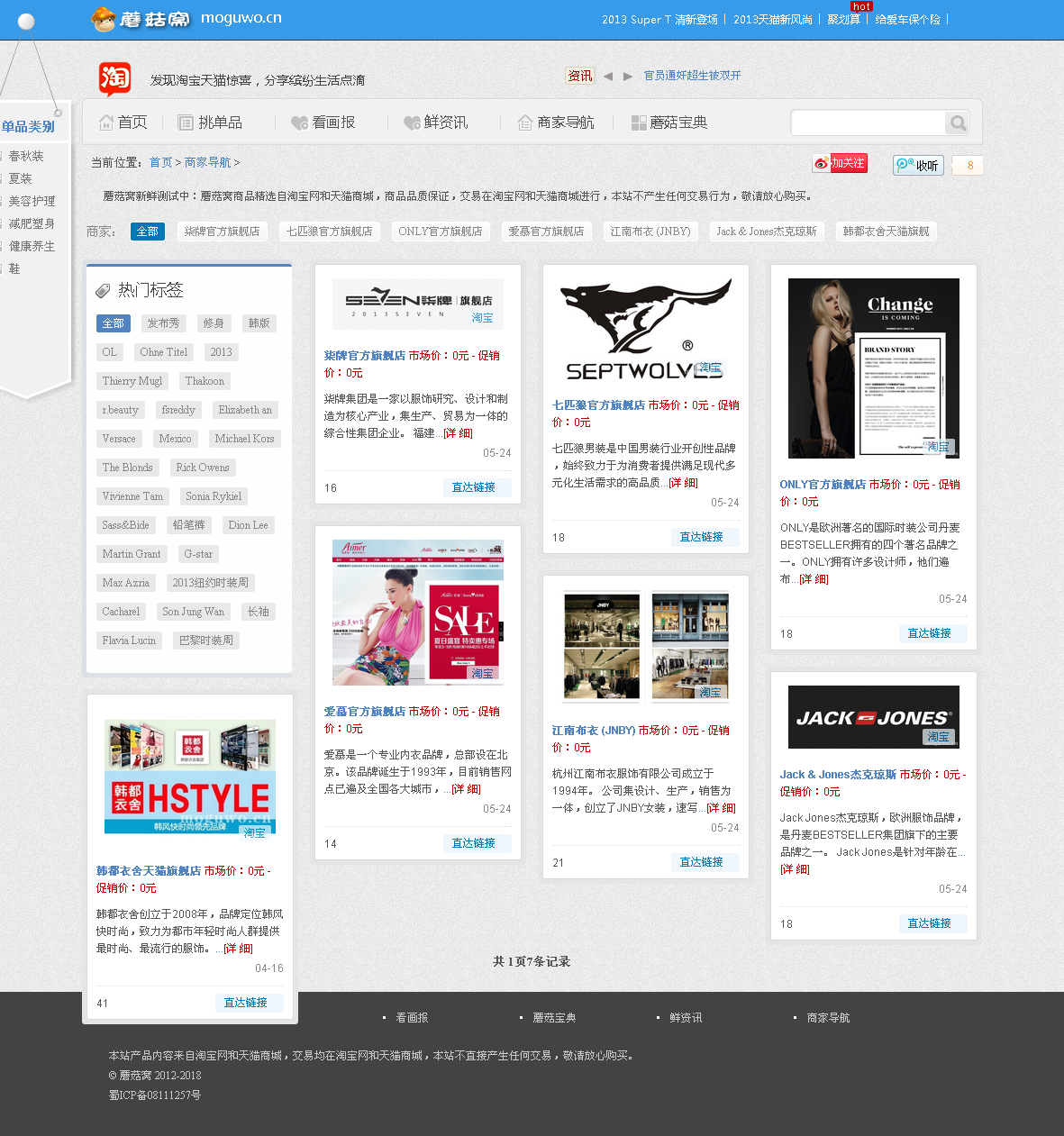Click the red Taobao logo icon
This screenshot has height=1136, width=1064.
(x=114, y=78)
